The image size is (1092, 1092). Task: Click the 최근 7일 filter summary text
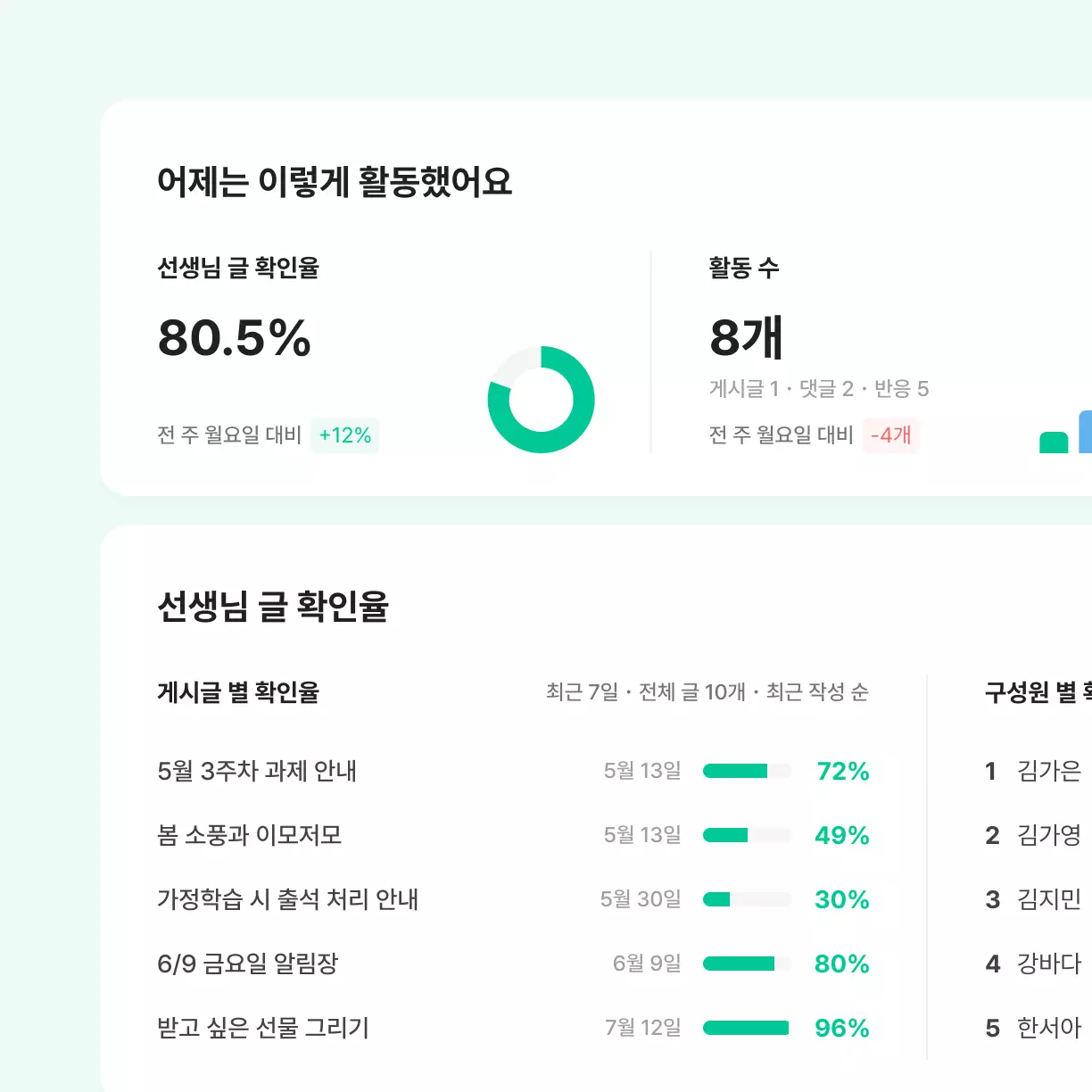point(582,692)
